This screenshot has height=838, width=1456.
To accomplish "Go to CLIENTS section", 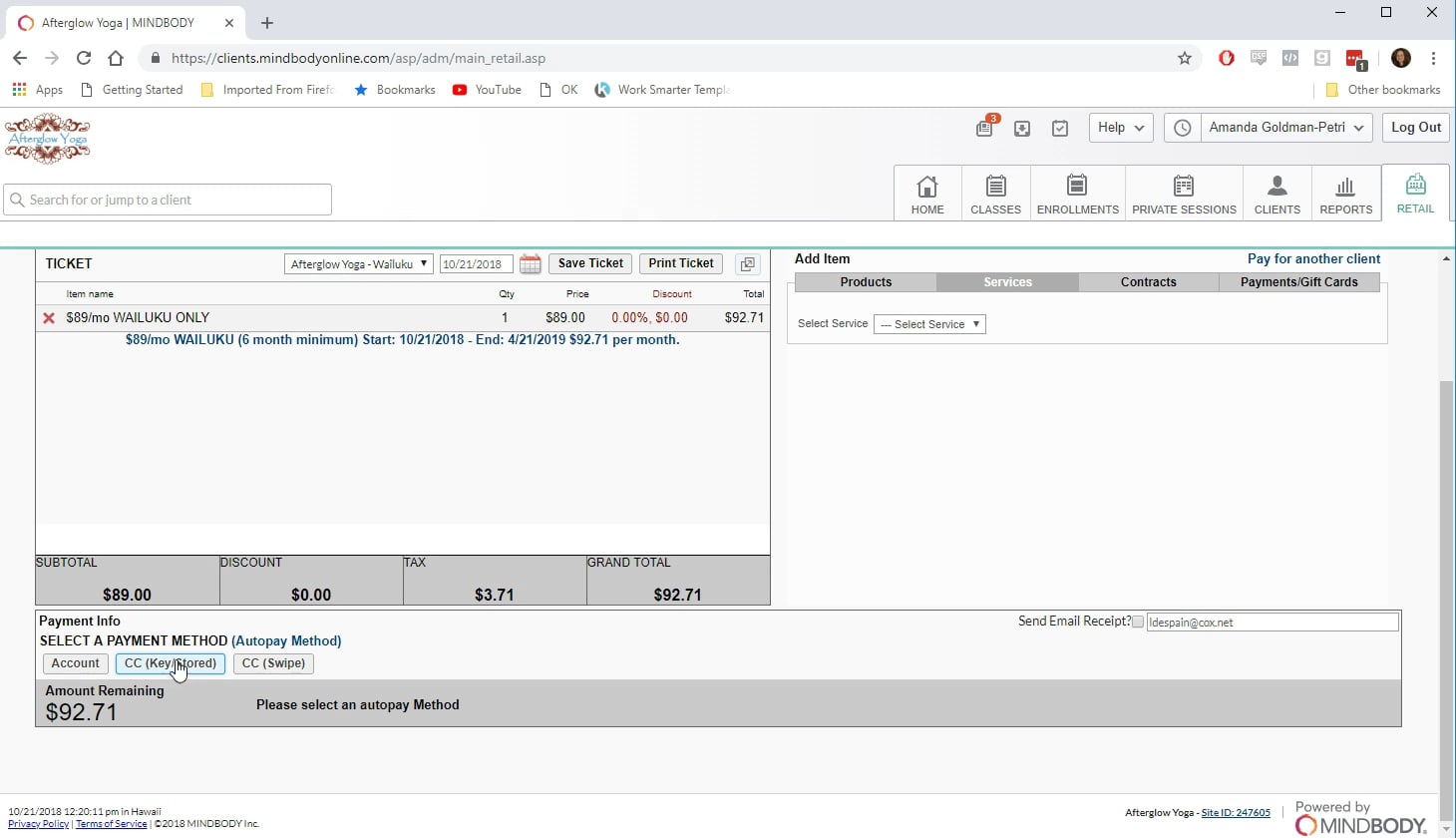I will [1276, 194].
